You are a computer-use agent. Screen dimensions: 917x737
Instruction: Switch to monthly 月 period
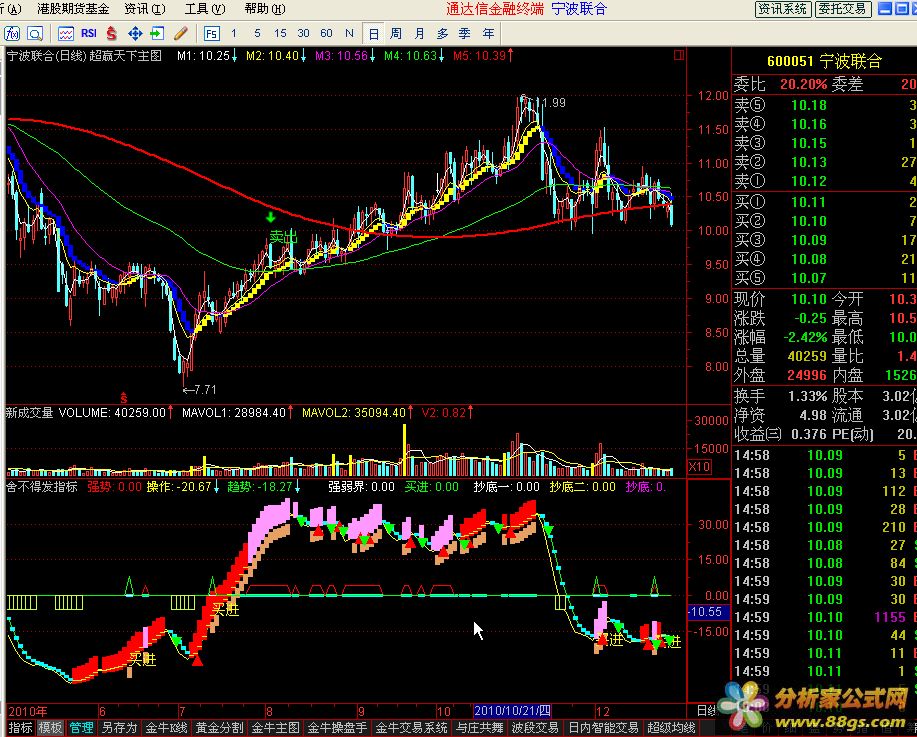(419, 33)
